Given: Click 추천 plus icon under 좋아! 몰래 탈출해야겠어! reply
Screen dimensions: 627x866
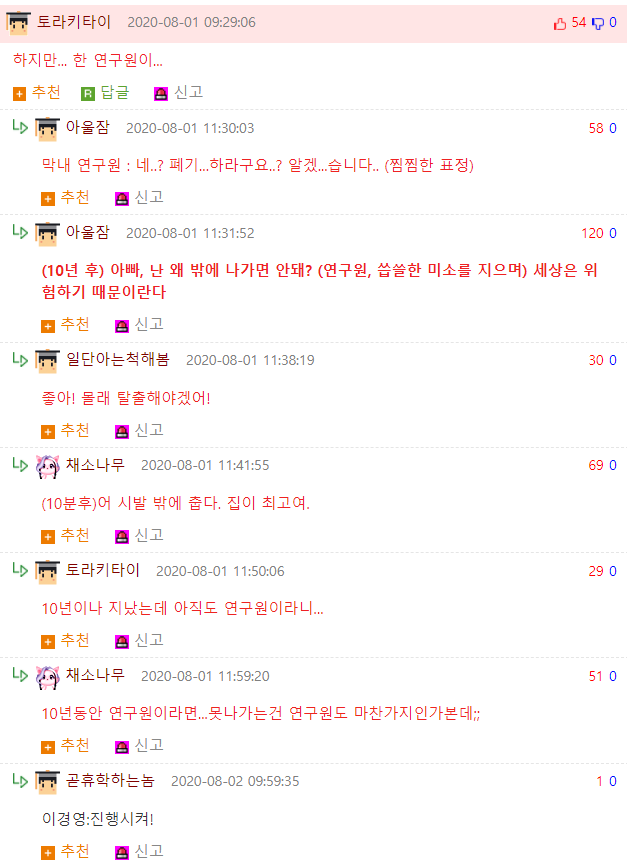Looking at the screenshot, I should 48,432.
